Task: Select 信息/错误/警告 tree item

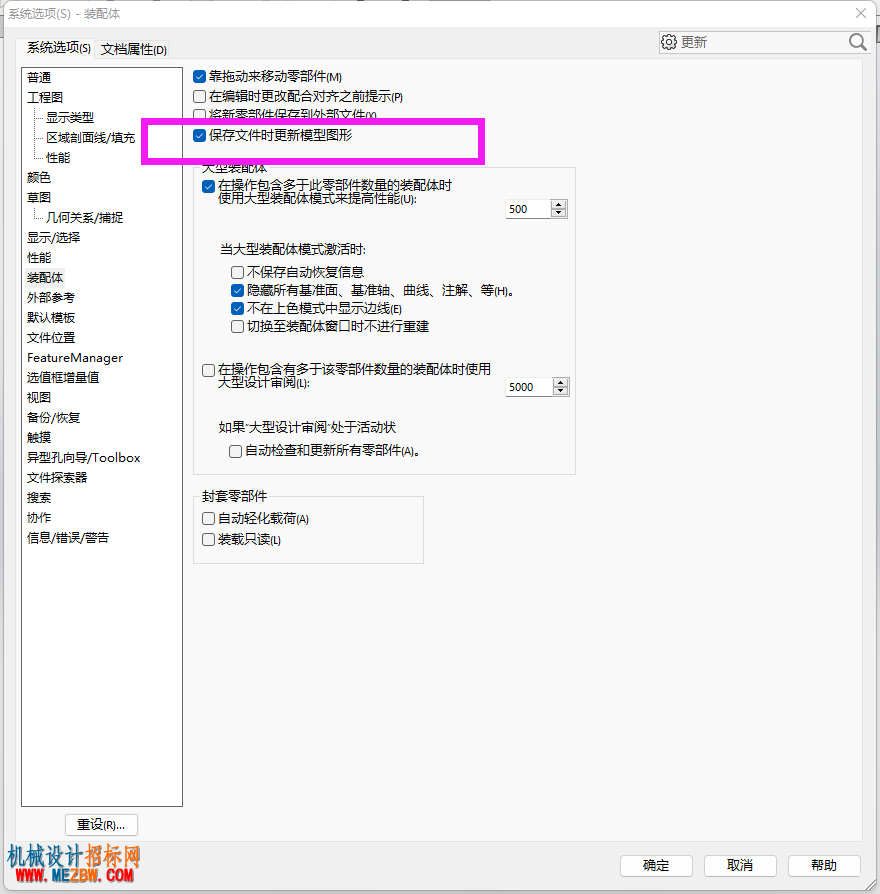Action: click(x=68, y=538)
